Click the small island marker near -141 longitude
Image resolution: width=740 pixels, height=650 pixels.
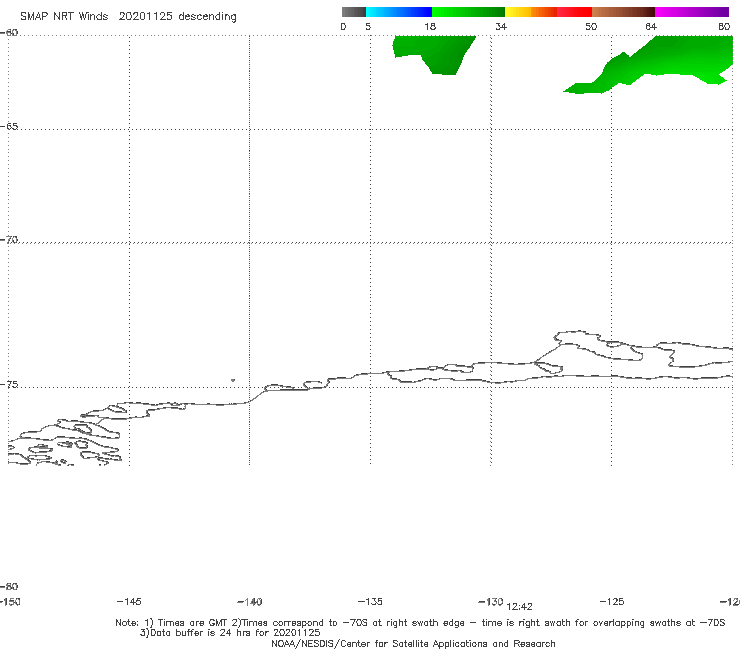click(x=233, y=380)
